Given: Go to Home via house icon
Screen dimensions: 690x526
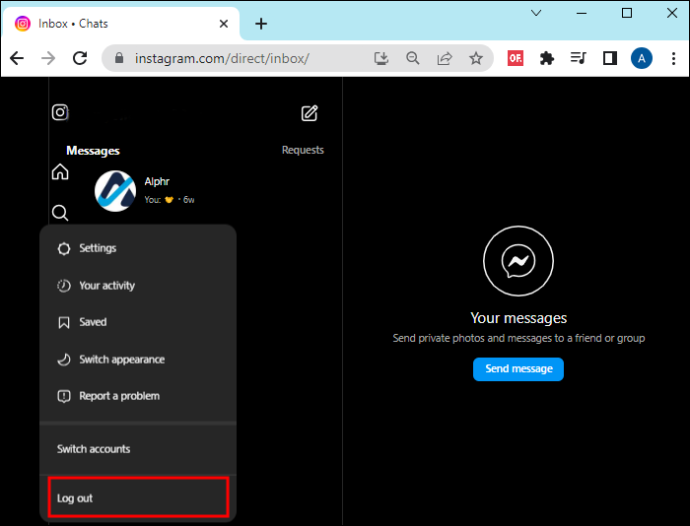Looking at the screenshot, I should [60, 172].
